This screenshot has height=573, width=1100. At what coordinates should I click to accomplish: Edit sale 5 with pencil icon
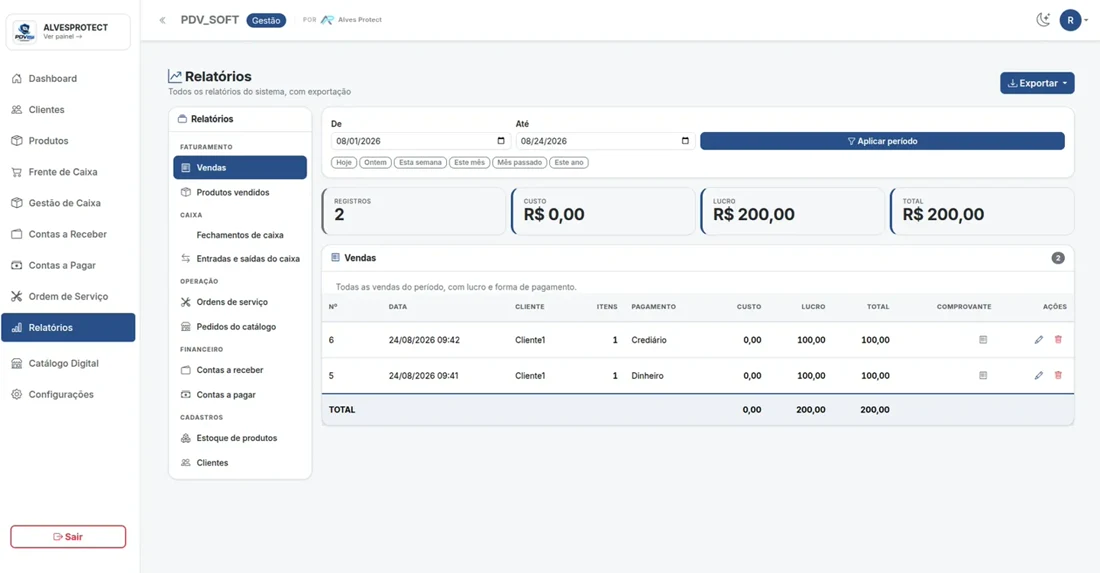point(1038,375)
